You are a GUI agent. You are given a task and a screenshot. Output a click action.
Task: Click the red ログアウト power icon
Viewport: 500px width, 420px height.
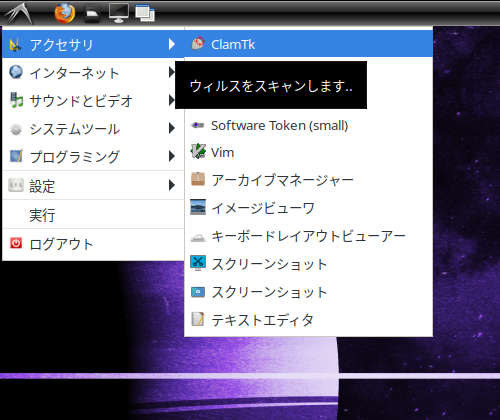coord(16,243)
